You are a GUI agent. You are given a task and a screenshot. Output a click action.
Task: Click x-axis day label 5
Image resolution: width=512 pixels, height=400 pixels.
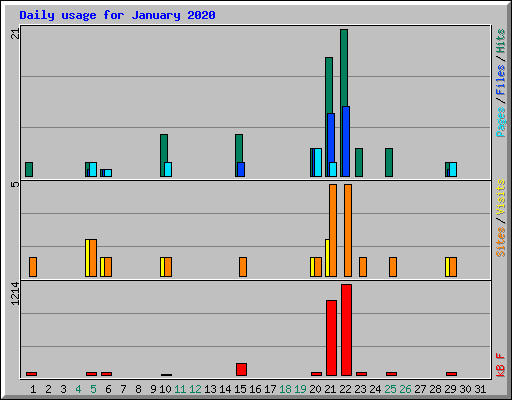coord(93,389)
